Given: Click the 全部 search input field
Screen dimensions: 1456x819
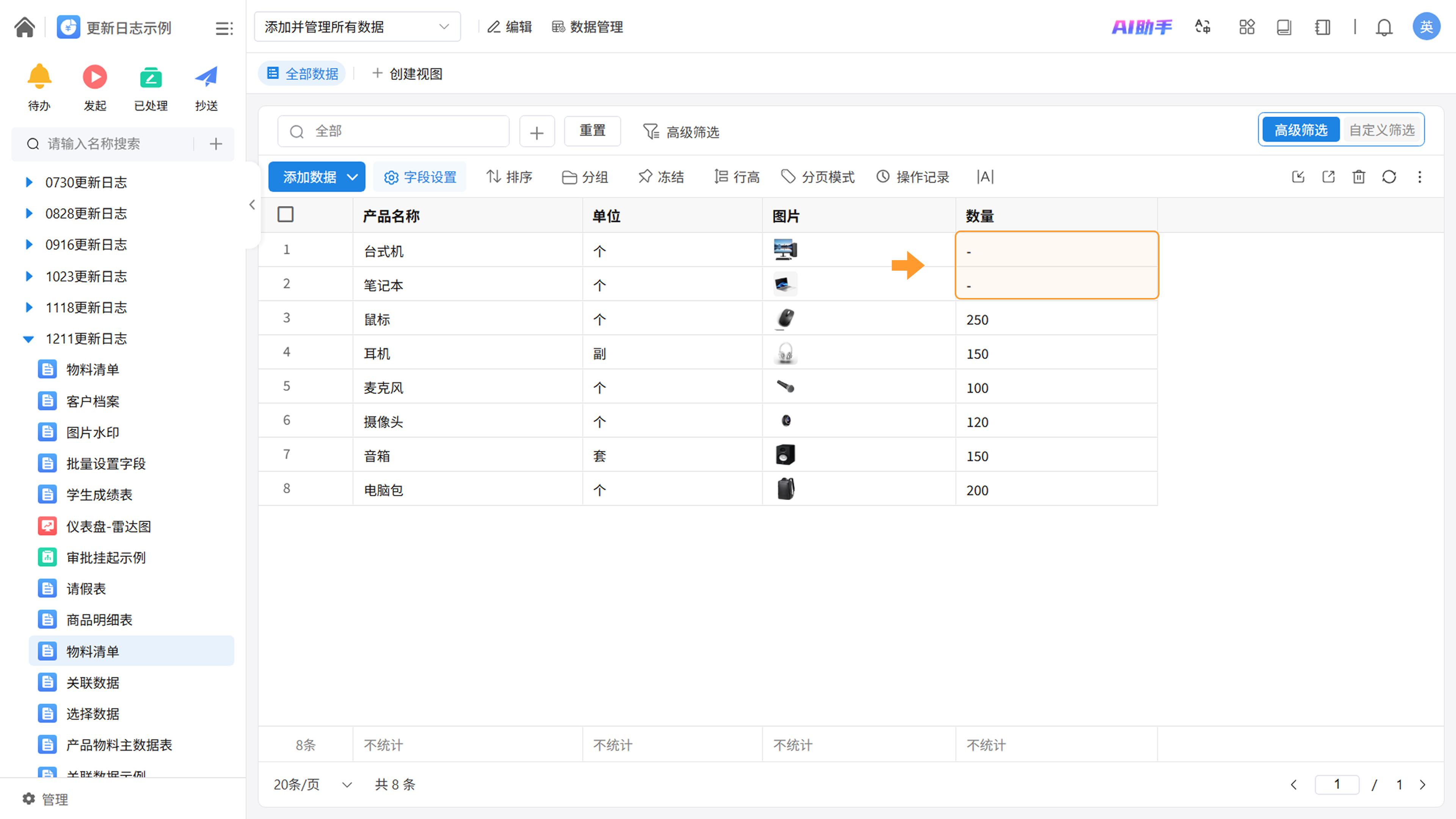Looking at the screenshot, I should 394,131.
